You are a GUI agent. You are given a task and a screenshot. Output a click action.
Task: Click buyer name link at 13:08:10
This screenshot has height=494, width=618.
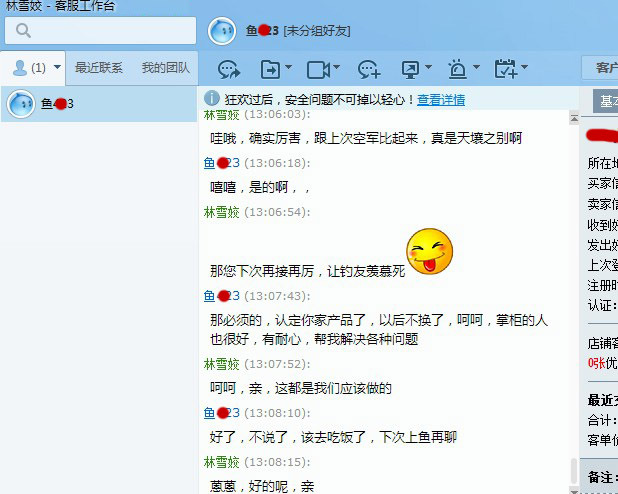click(222, 413)
